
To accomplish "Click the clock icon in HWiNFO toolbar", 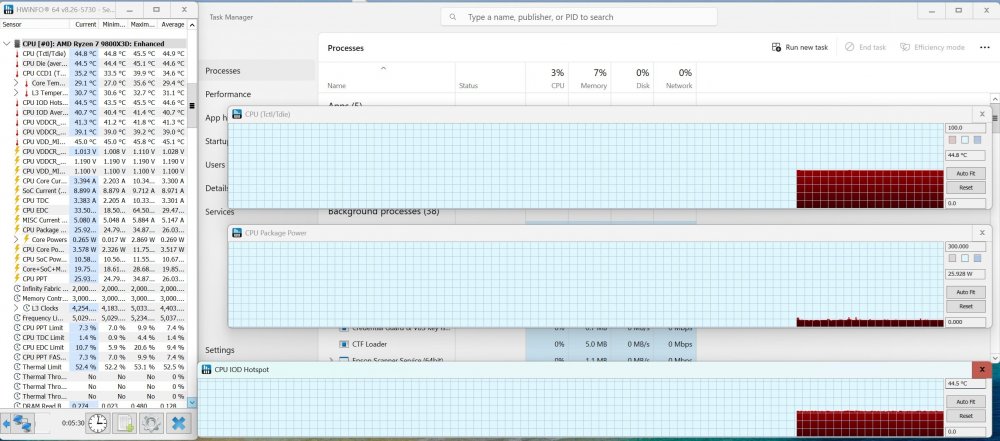I will click(98, 423).
